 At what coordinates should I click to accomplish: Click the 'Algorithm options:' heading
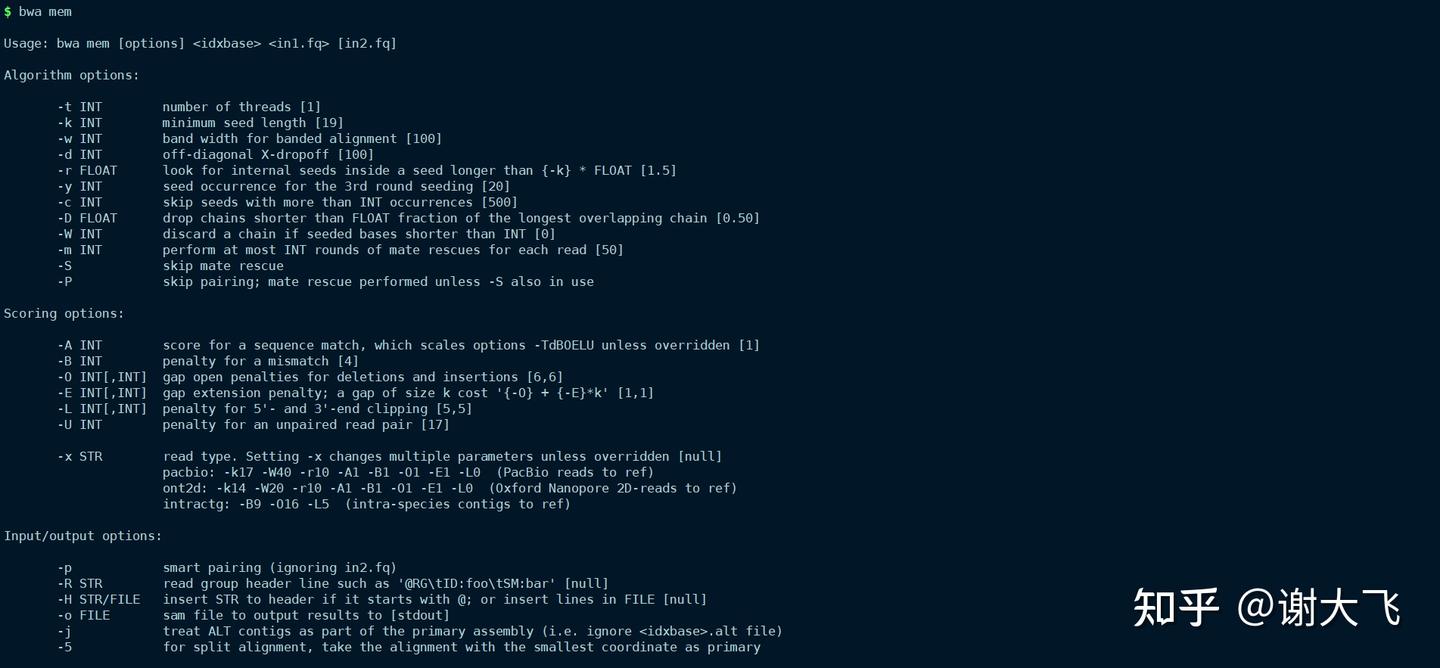[x=72, y=75]
